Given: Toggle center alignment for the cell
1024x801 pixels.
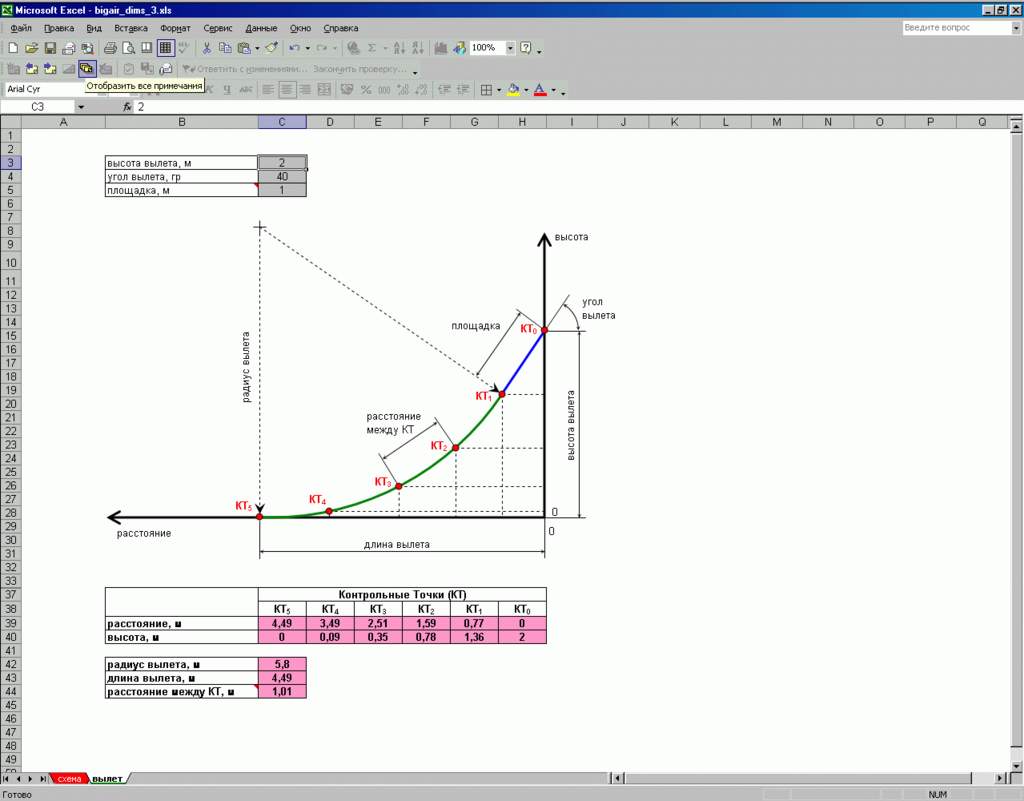Looking at the screenshot, I should tap(287, 90).
